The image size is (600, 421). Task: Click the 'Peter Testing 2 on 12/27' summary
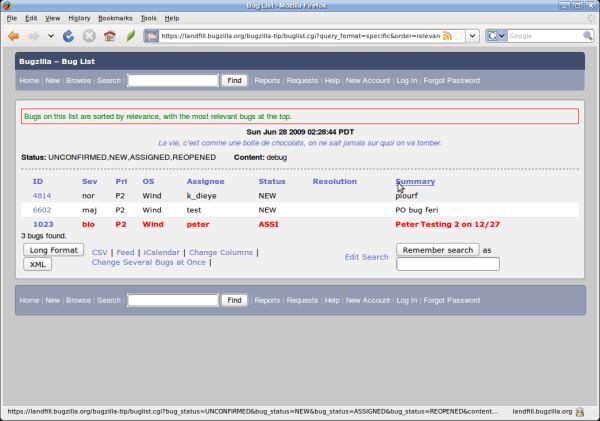click(x=447, y=224)
